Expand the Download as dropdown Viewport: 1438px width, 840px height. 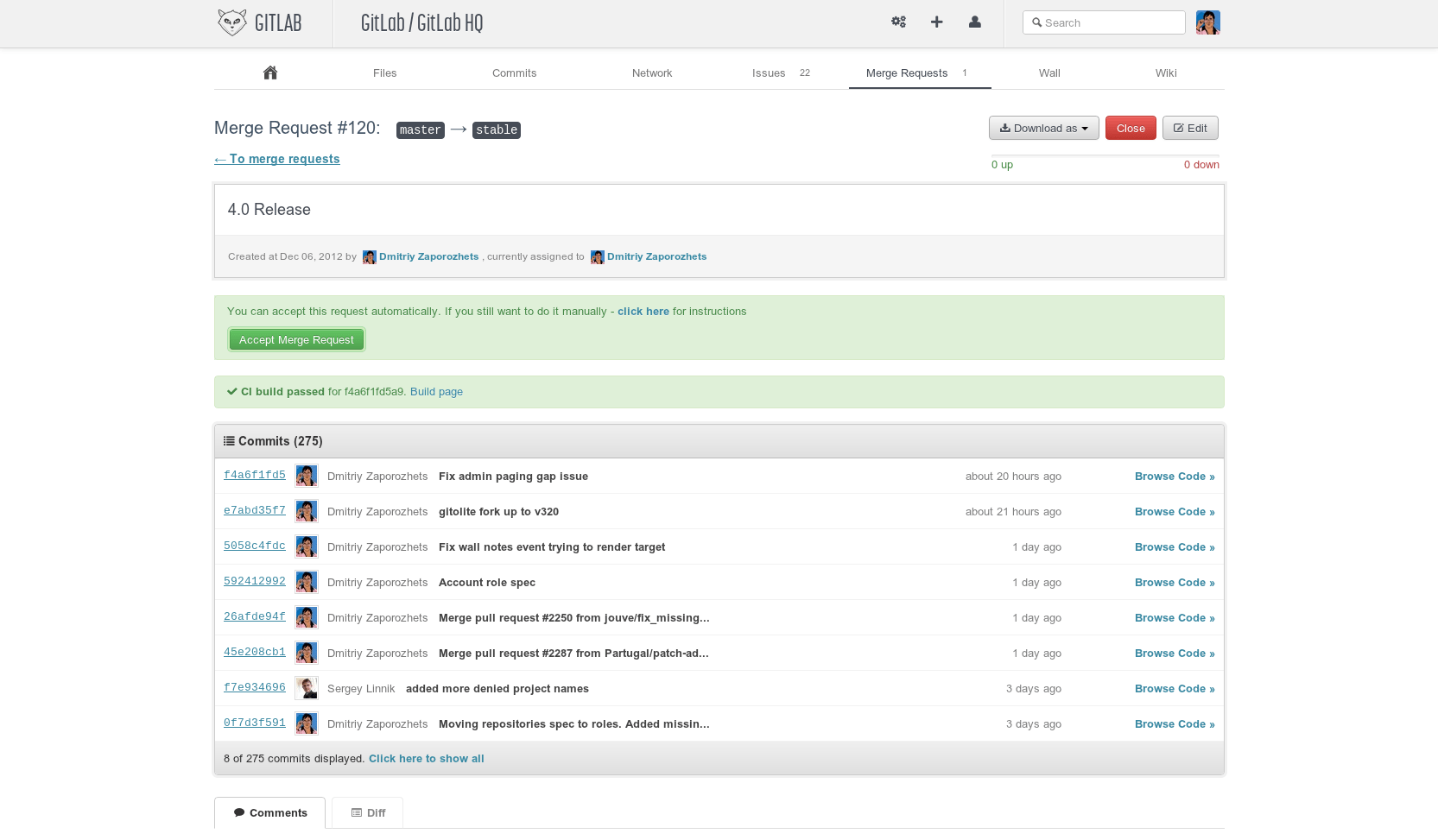[1043, 129]
